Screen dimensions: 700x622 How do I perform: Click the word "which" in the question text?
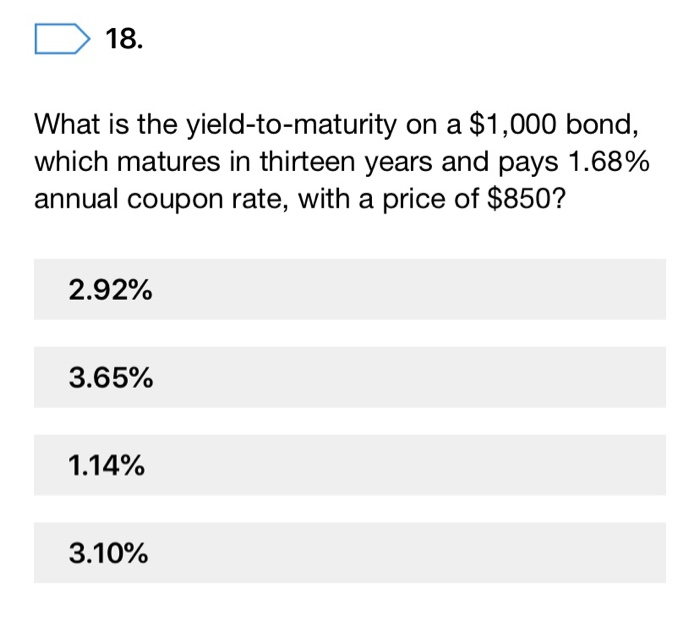(66, 161)
